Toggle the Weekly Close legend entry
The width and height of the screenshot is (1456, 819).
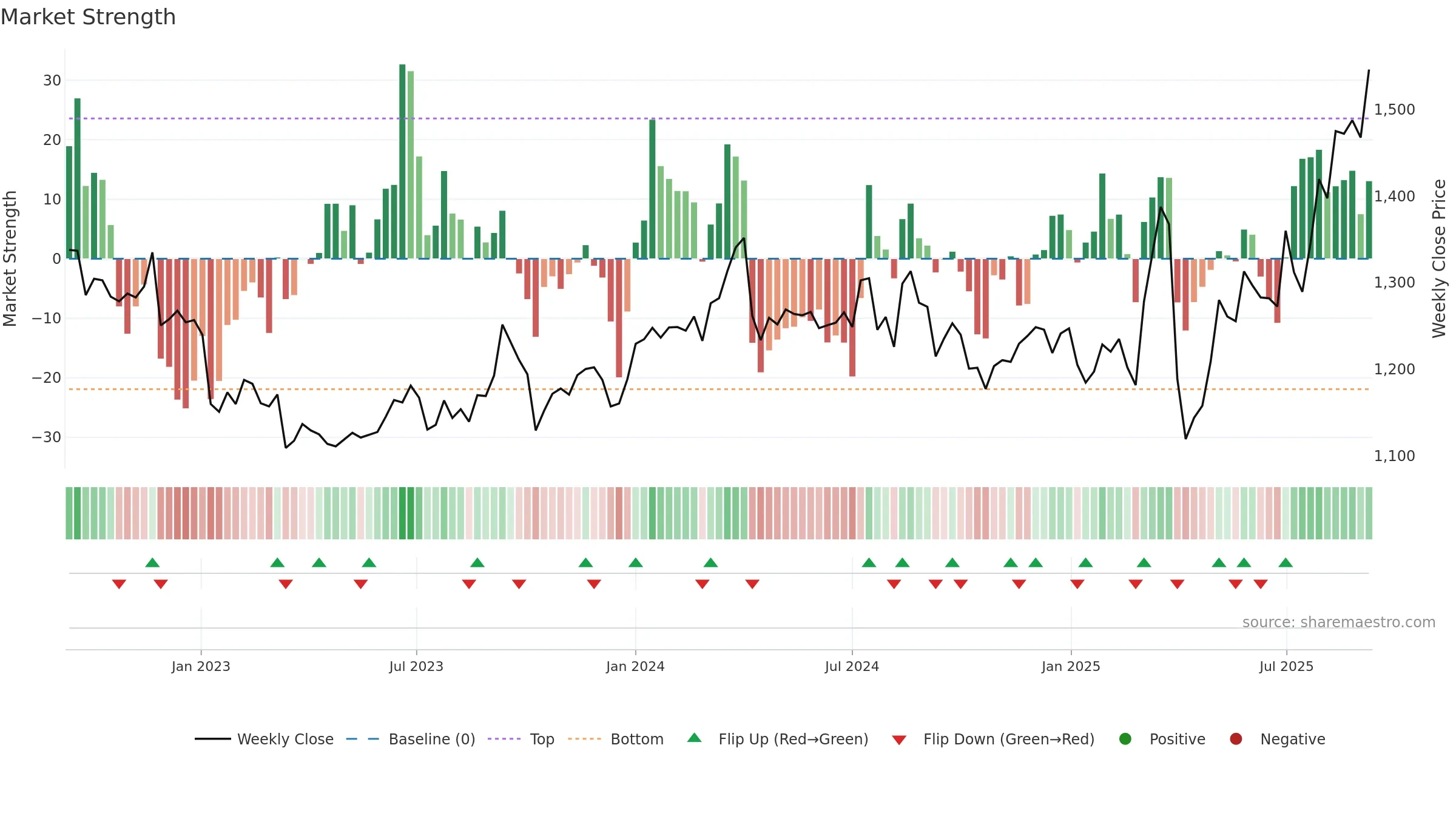264,739
